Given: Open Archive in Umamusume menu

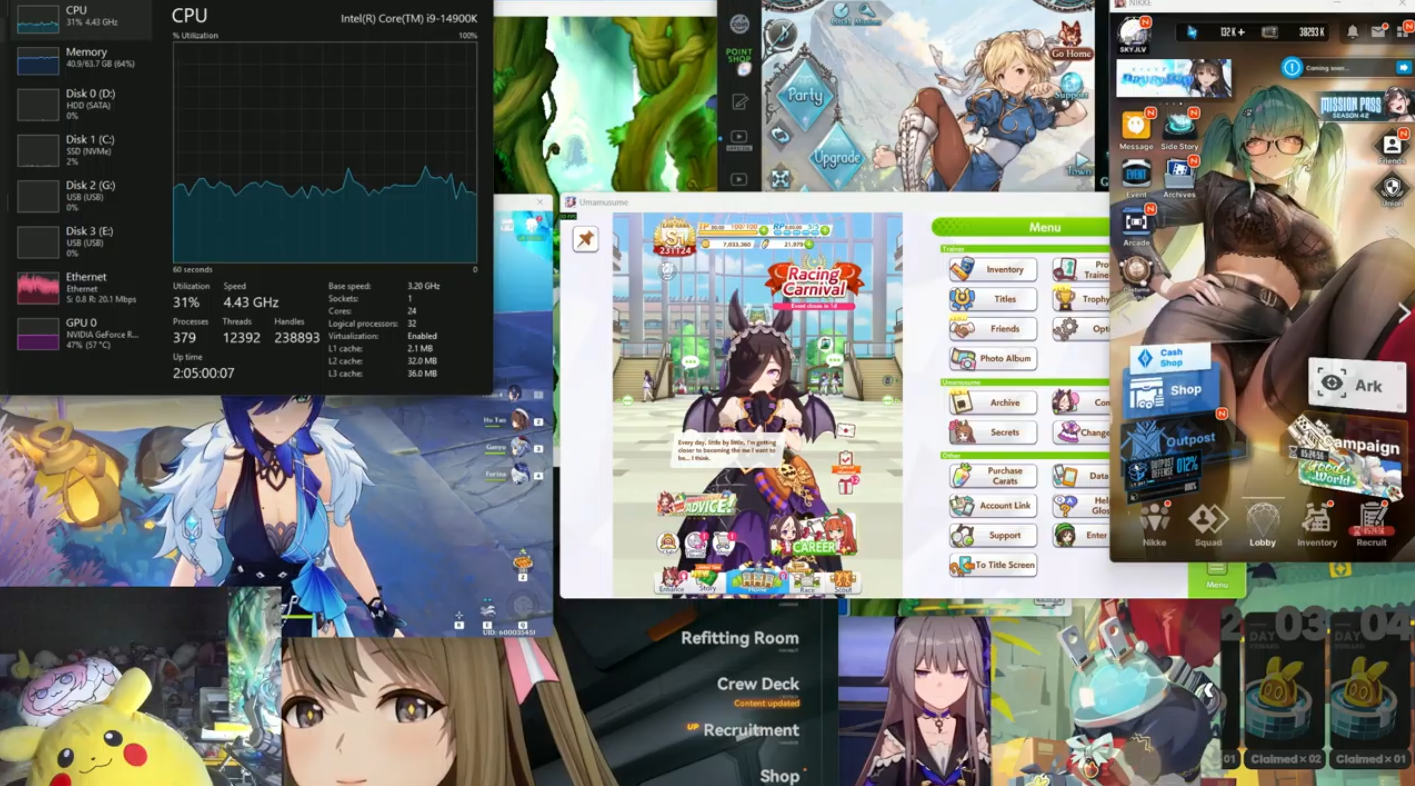Looking at the screenshot, I should coord(993,402).
